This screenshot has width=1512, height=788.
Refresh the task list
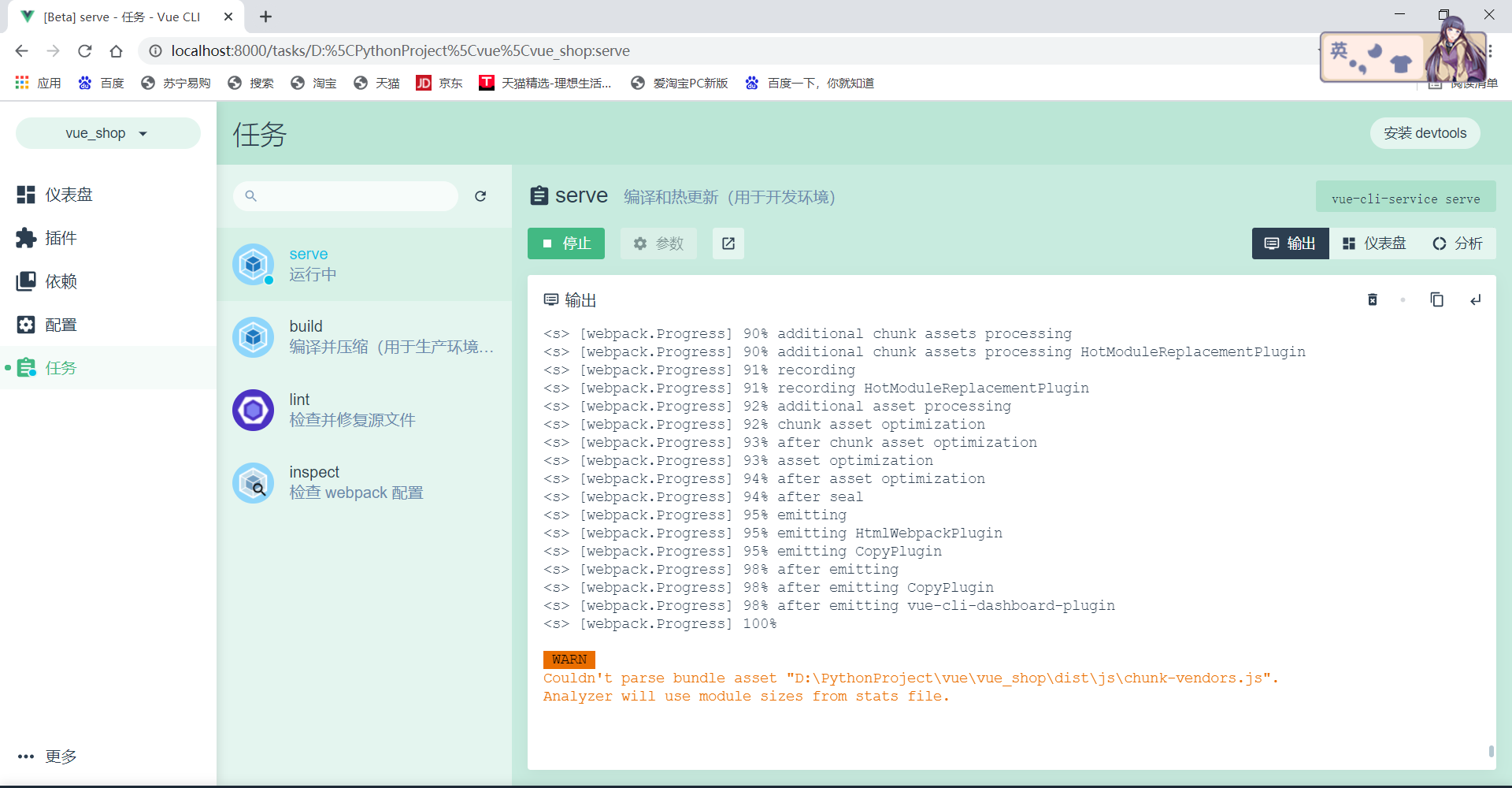point(480,195)
